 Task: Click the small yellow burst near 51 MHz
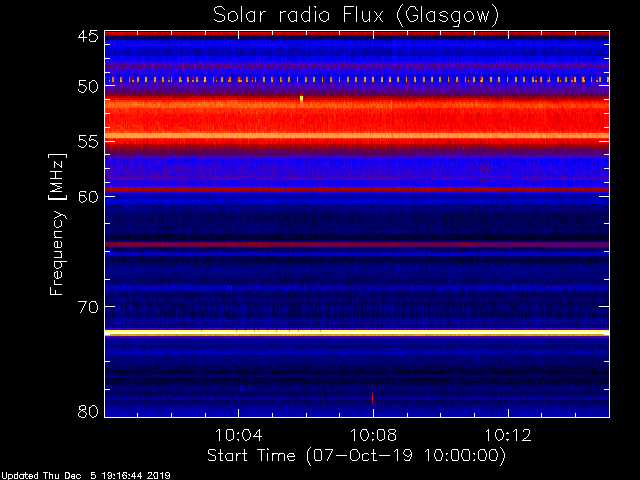(x=301, y=98)
